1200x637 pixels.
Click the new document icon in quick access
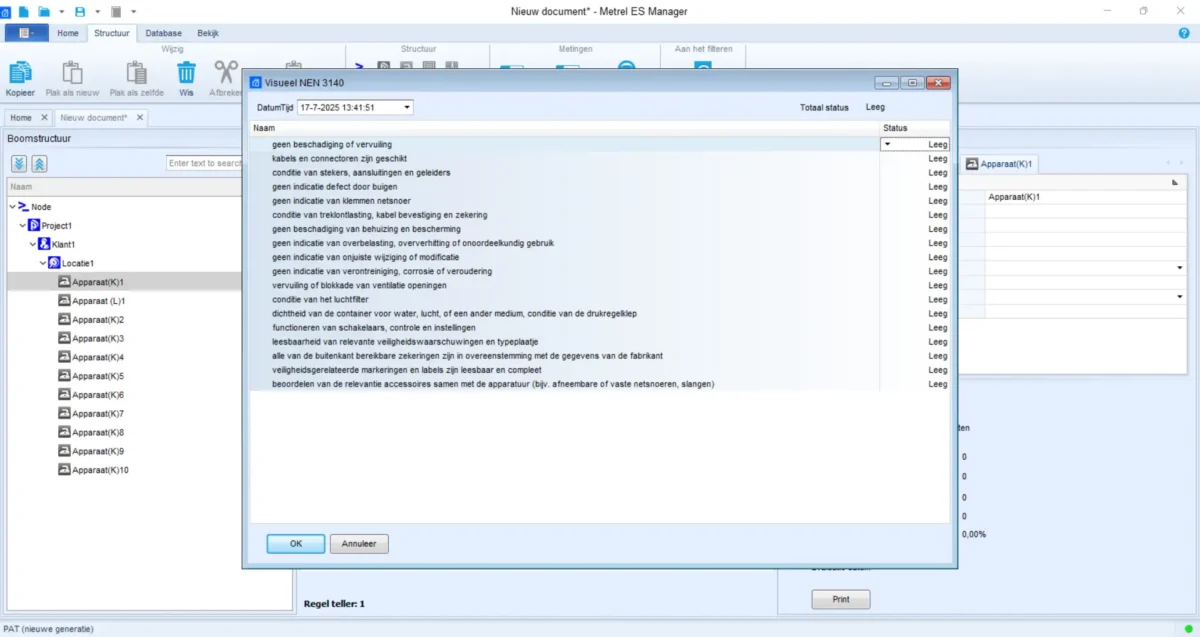pyautogui.click(x=22, y=11)
